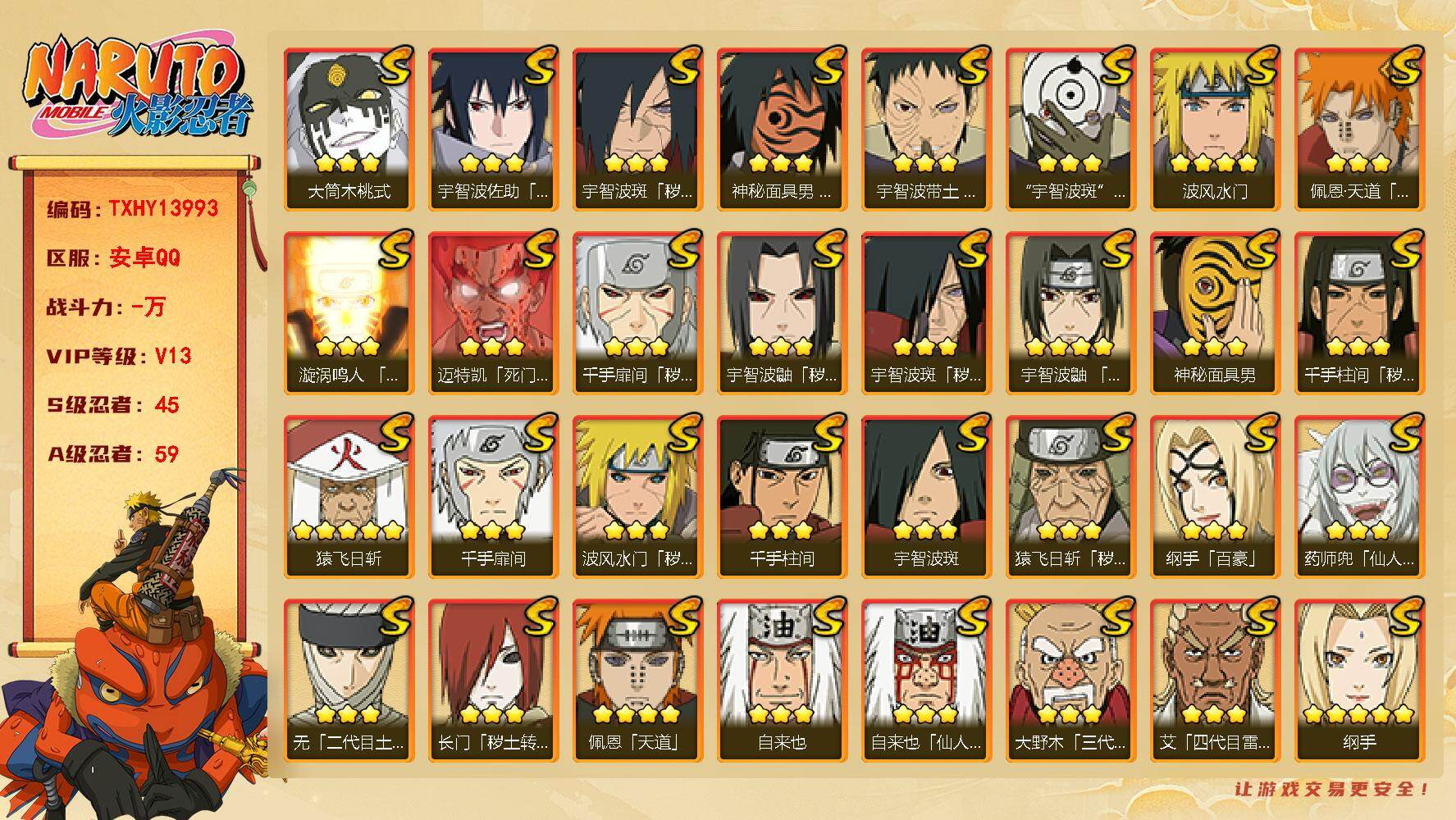Click the Naruto Mobile 火影忍者 logo
1456x820 pixels.
[x=138, y=87]
